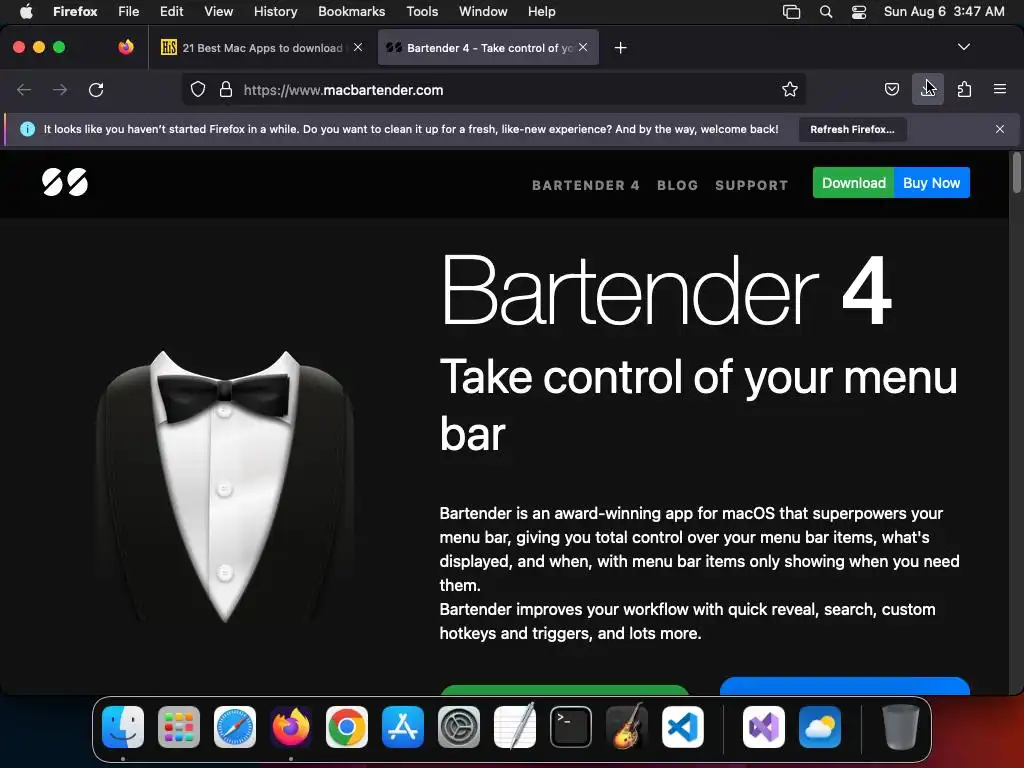1024x768 pixels.
Task: Open the tracking protection shield icon
Action: [198, 89]
